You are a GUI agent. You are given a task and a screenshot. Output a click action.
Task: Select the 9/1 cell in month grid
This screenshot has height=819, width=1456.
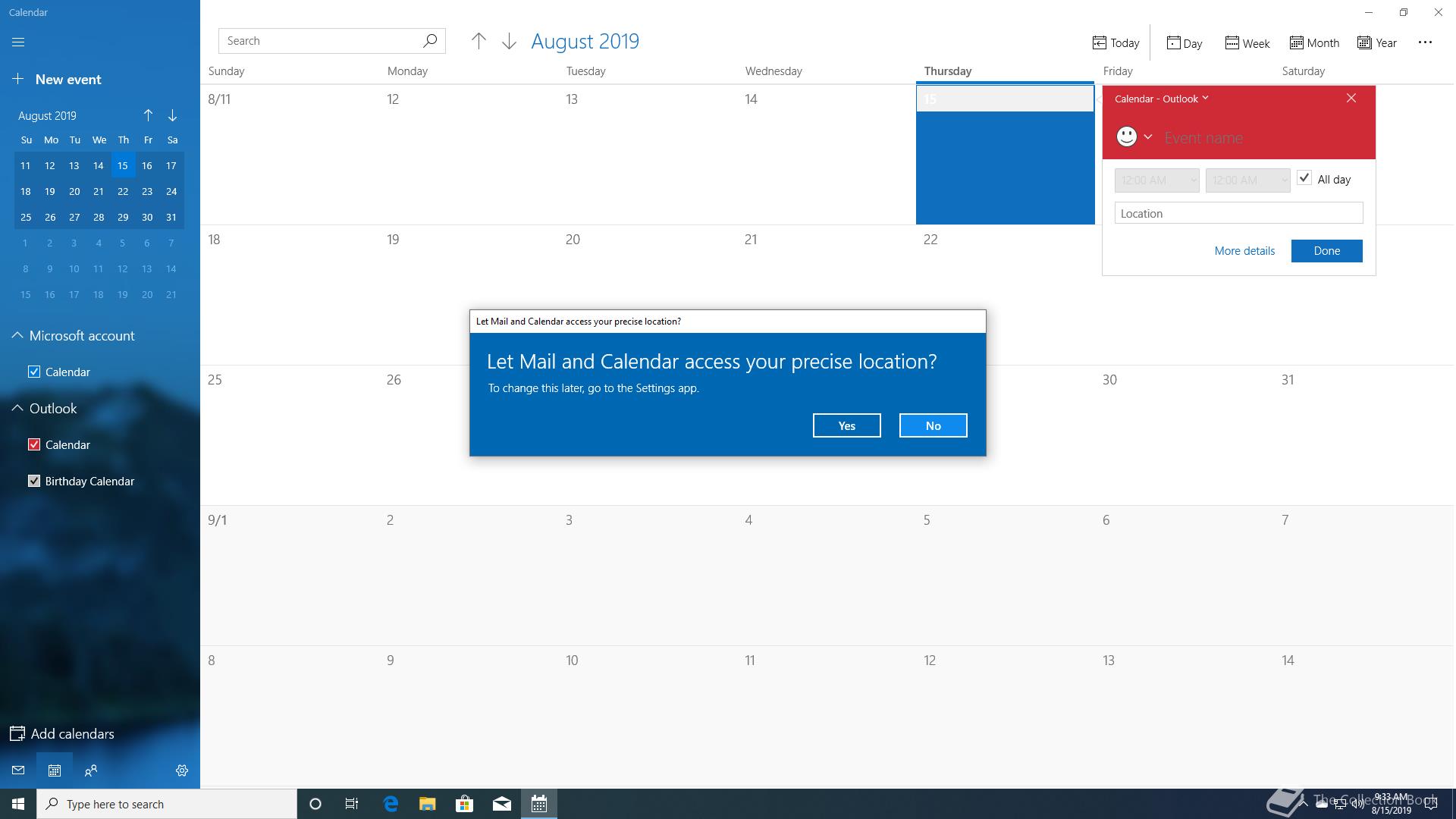[290, 576]
